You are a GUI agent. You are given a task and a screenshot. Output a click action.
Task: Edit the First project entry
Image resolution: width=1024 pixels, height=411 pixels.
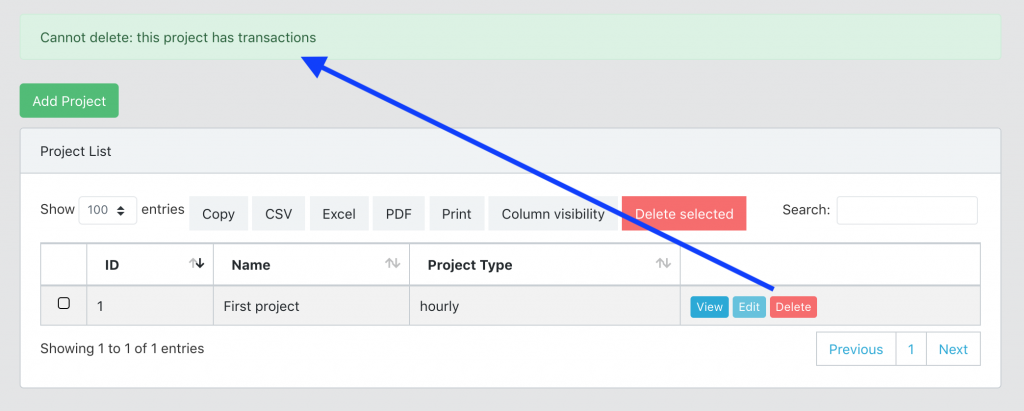(749, 307)
